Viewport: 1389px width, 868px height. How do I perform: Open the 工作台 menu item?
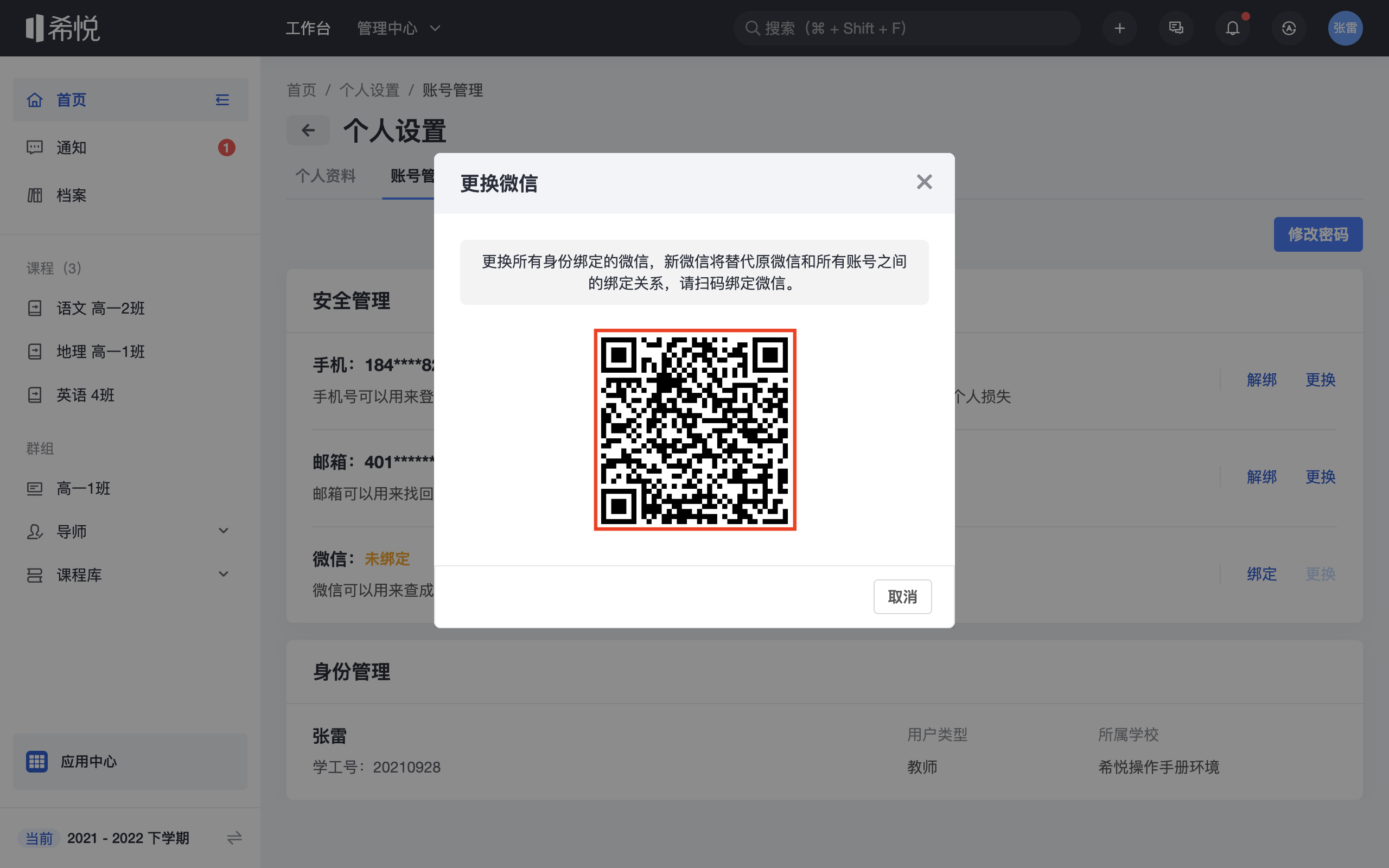pos(308,28)
